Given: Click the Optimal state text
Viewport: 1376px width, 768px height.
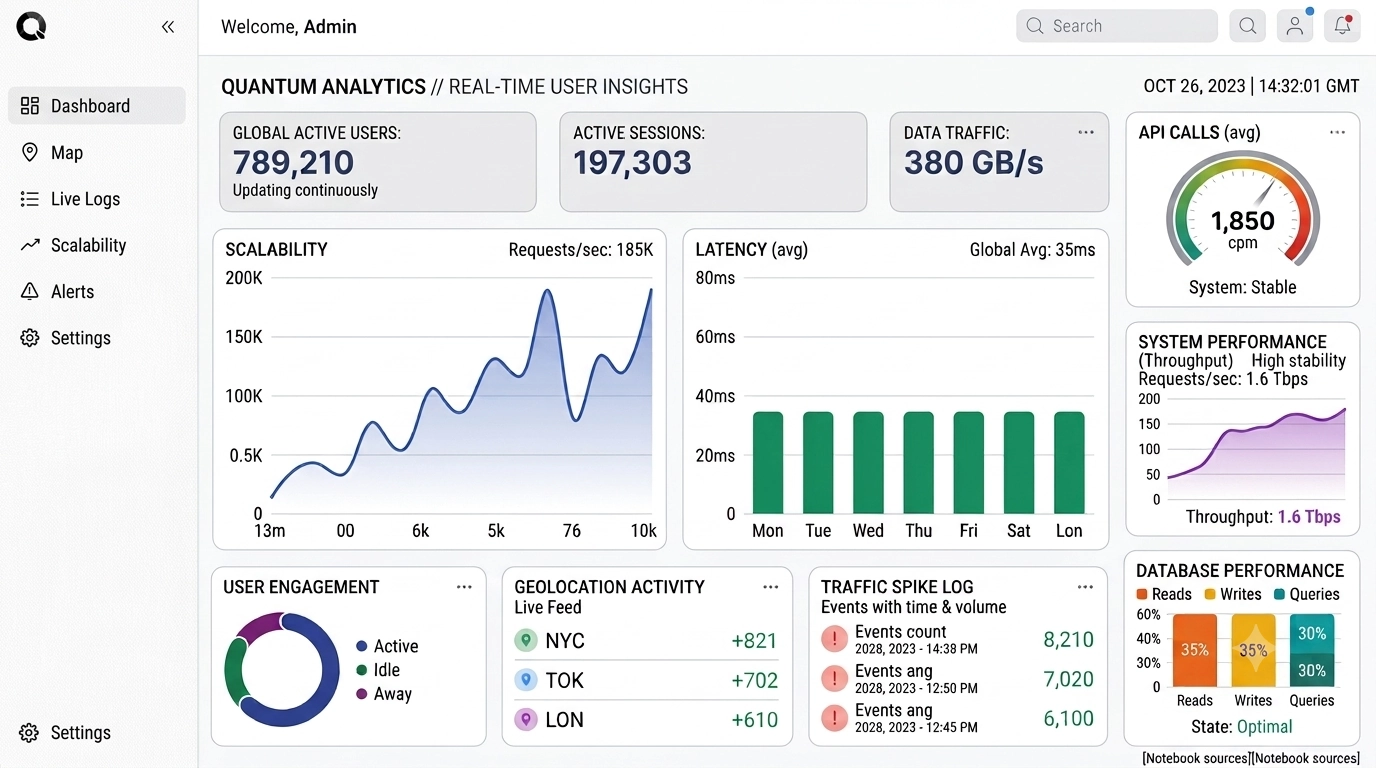Looking at the screenshot, I should click(x=1265, y=727).
